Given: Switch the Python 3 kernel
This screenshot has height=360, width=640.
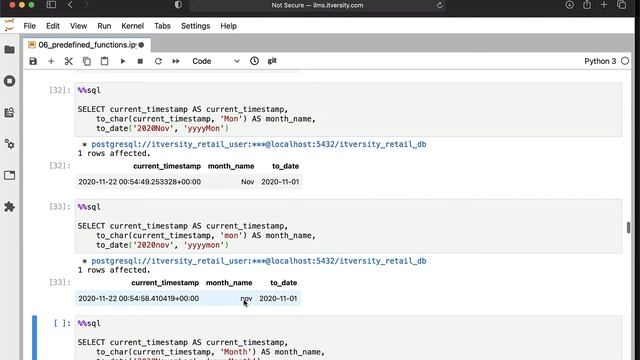Looking at the screenshot, I should [600, 61].
